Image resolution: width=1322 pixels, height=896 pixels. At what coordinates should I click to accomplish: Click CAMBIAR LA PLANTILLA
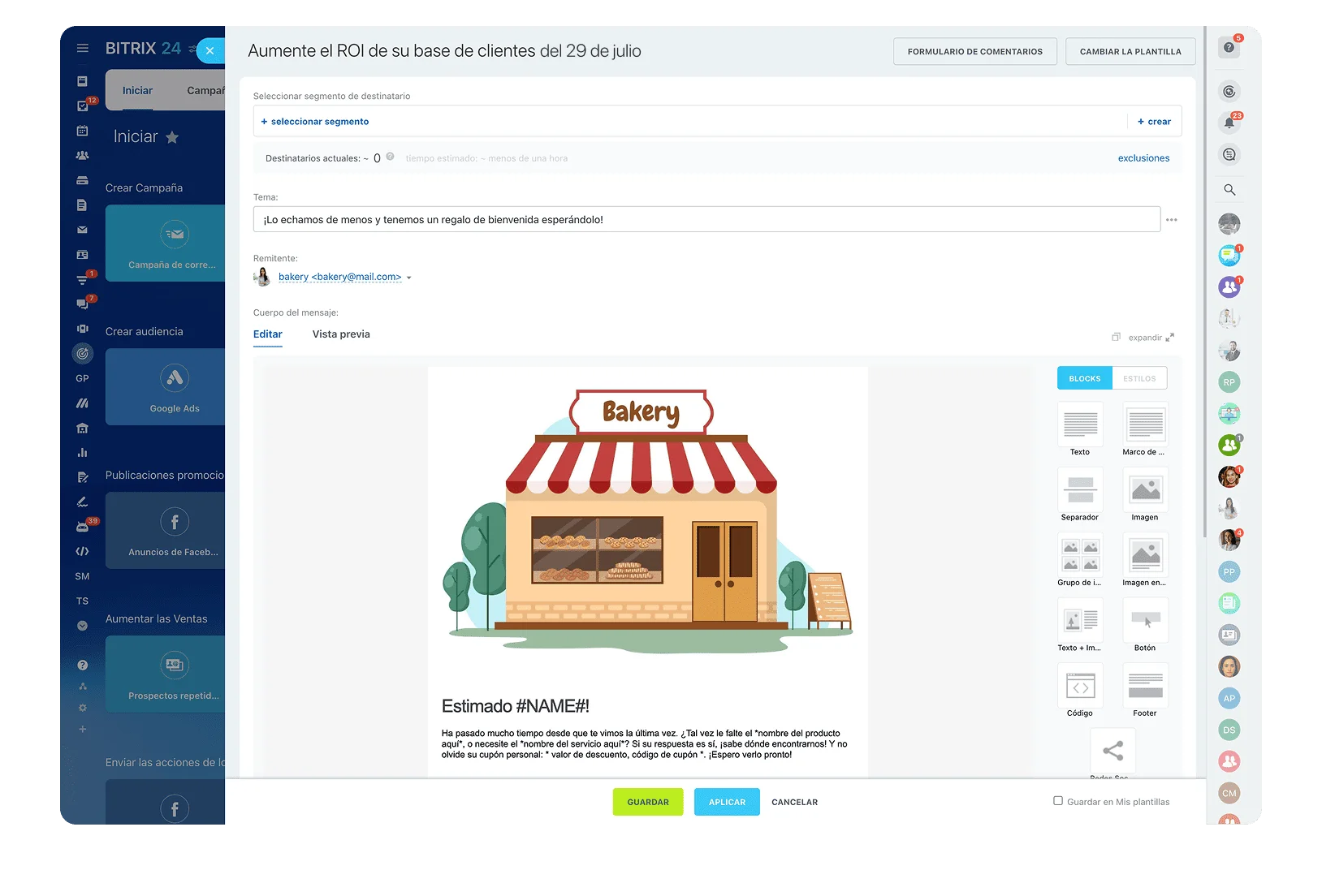tap(1130, 51)
